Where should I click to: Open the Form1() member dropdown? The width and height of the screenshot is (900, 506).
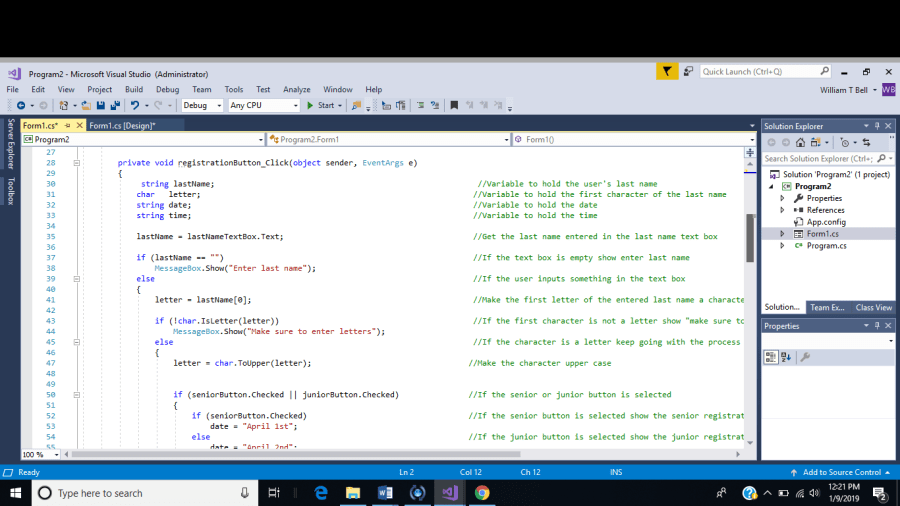coord(634,139)
